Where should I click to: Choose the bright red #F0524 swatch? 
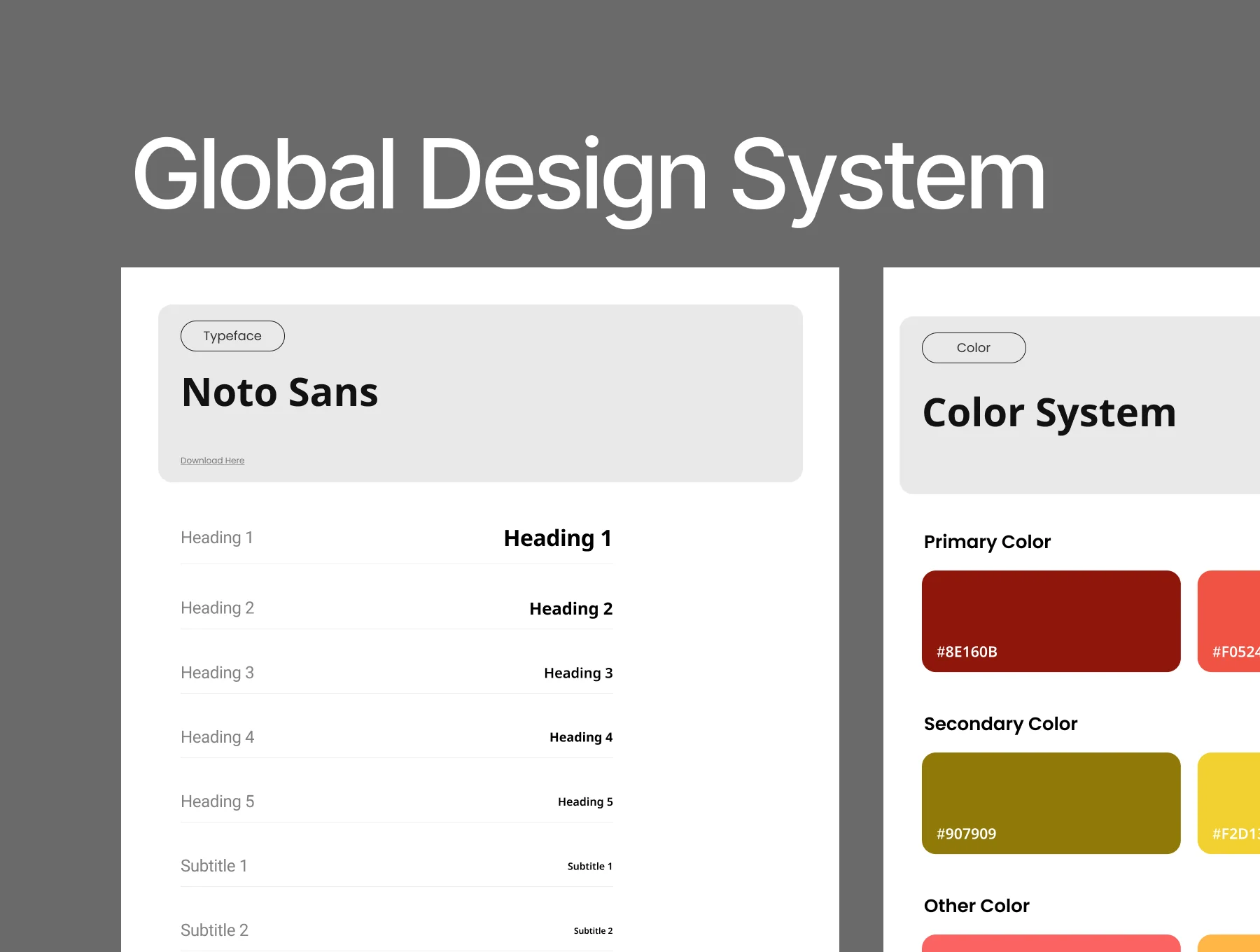1229,621
